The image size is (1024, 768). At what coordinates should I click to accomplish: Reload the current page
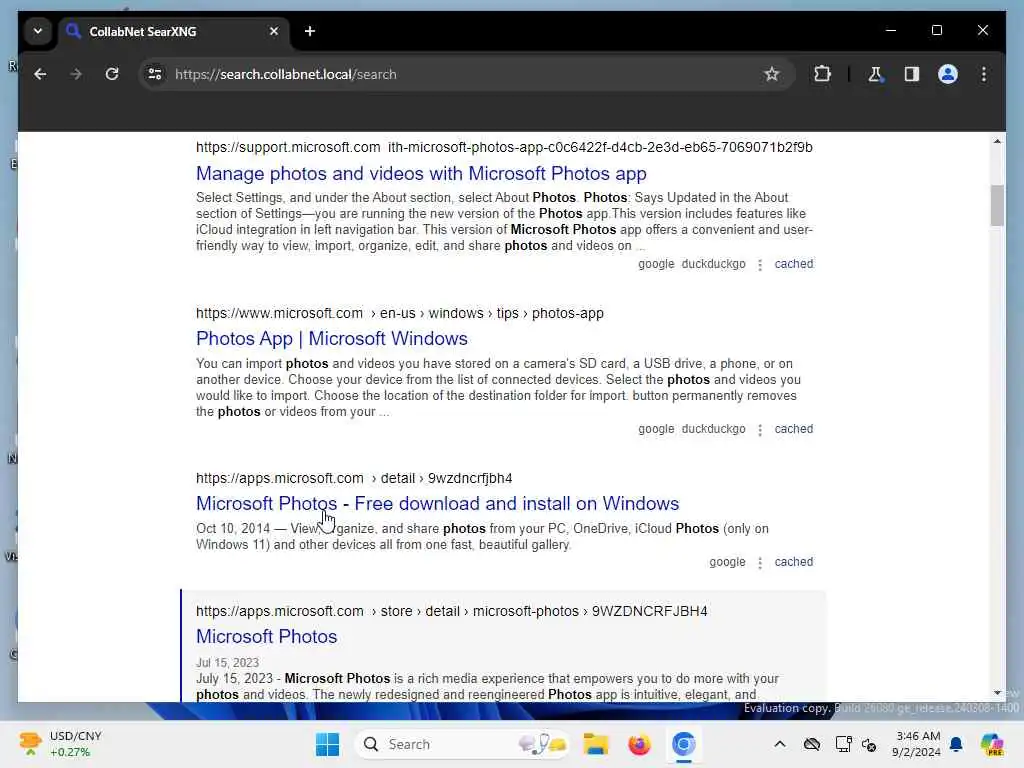click(x=112, y=74)
